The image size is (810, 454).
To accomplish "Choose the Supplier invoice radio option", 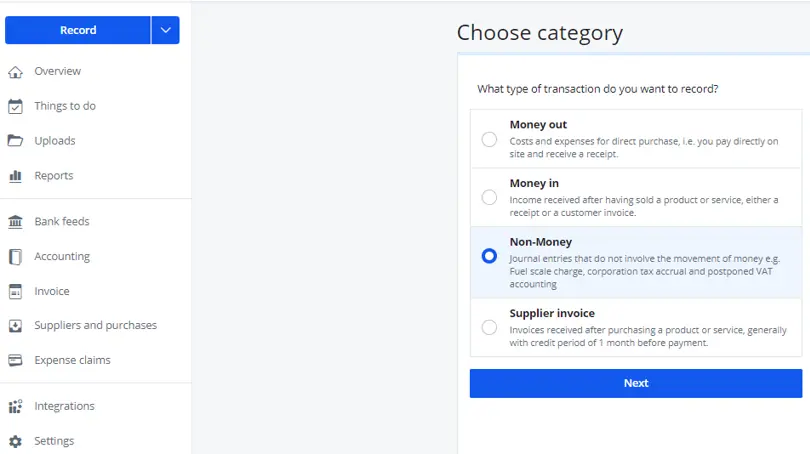I will [x=489, y=327].
